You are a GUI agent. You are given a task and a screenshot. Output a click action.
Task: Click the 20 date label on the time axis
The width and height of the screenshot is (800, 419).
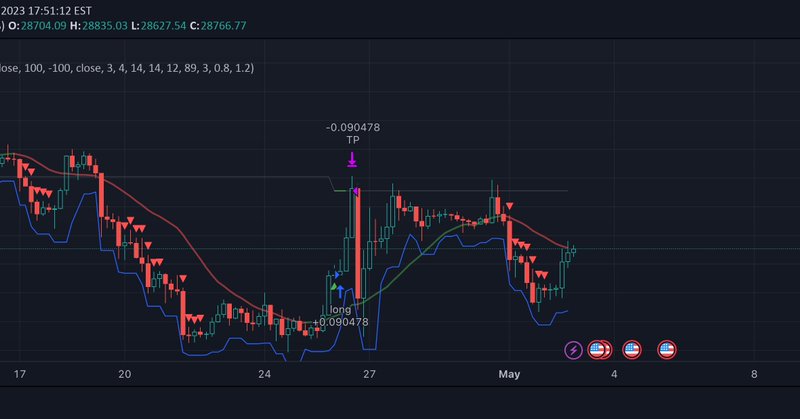point(124,374)
